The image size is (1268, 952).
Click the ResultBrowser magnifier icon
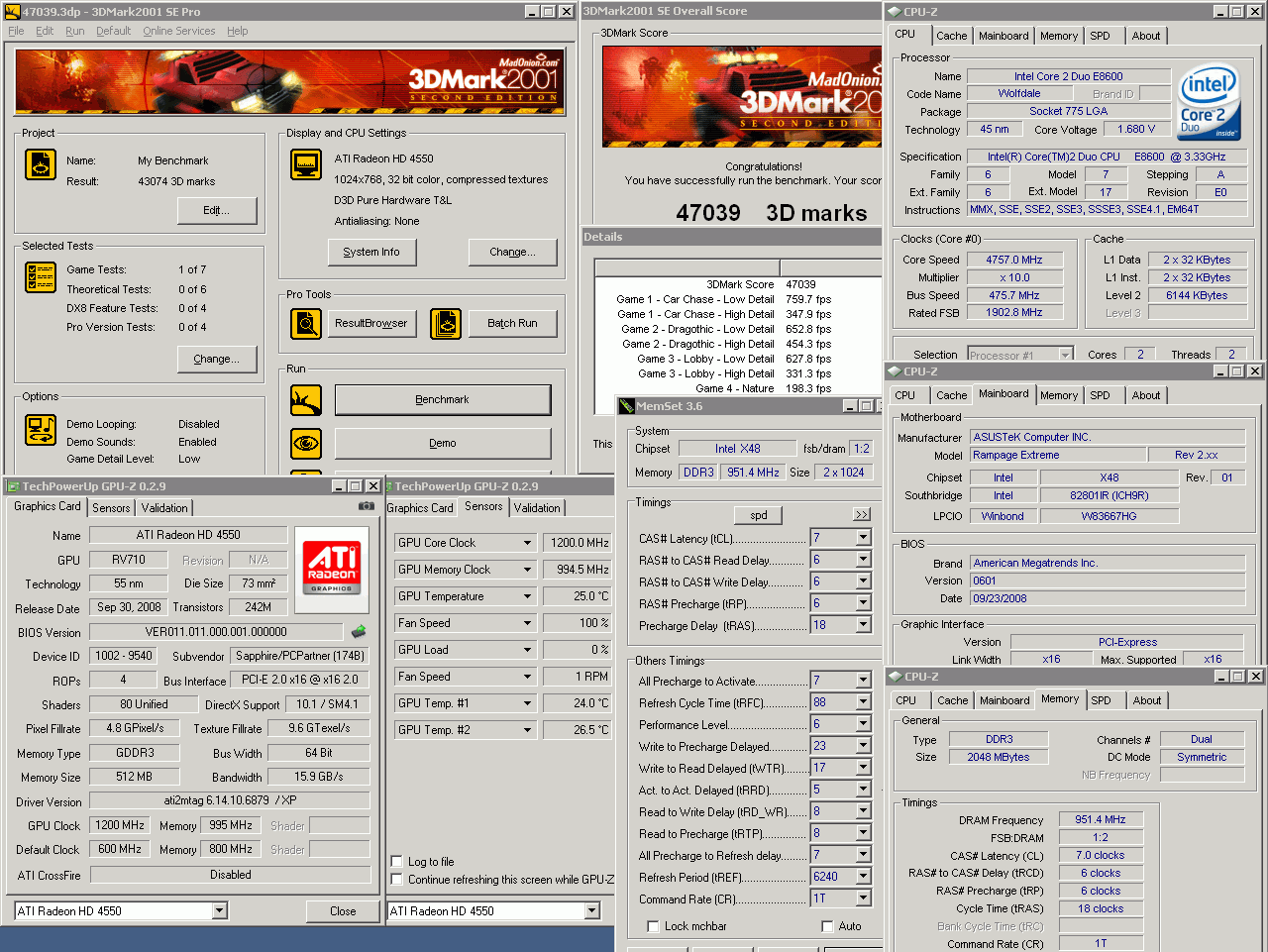[306, 323]
